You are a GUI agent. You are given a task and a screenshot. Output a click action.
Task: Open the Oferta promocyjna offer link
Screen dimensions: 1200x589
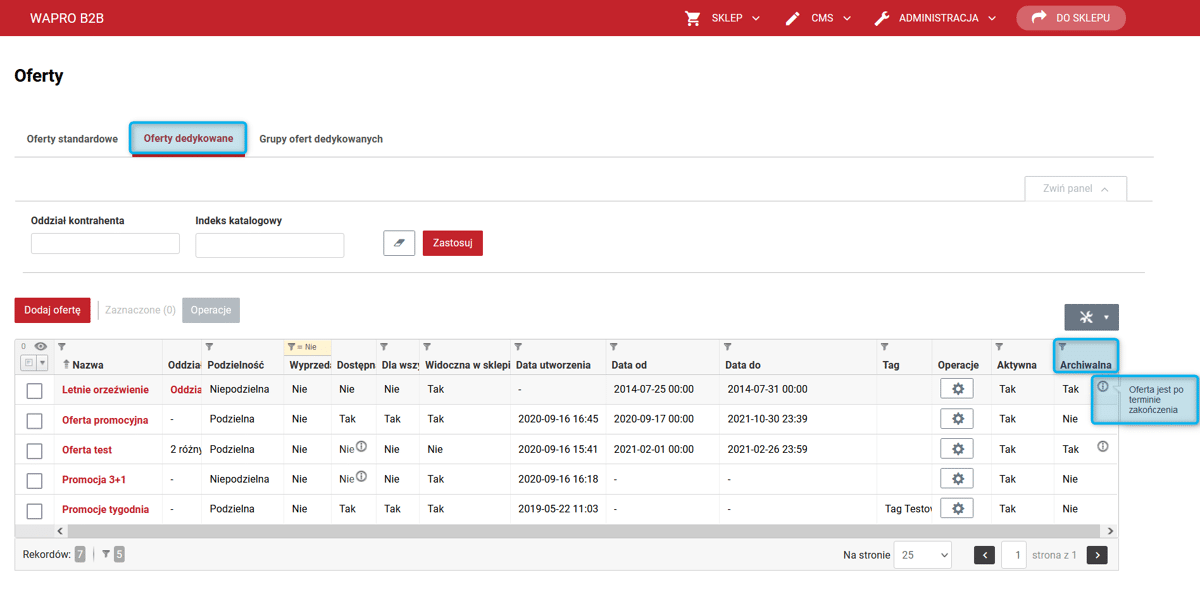click(105, 420)
